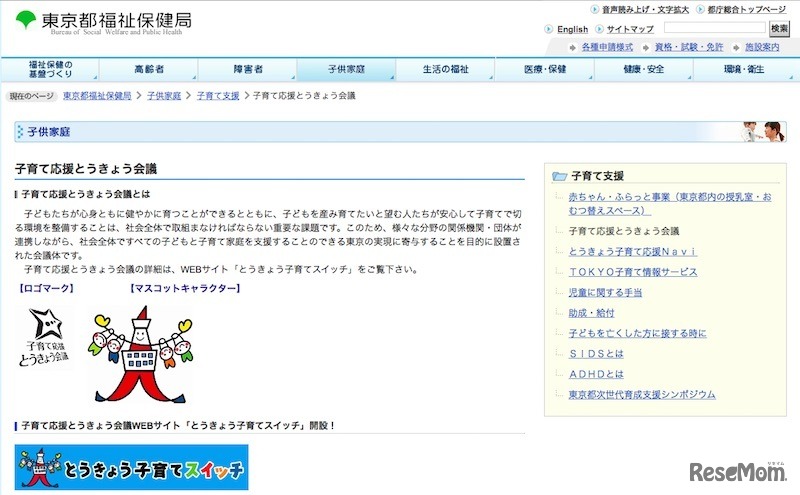The image size is (800, 495).
Task: Open the SIDSとは link
Action: pos(596,354)
